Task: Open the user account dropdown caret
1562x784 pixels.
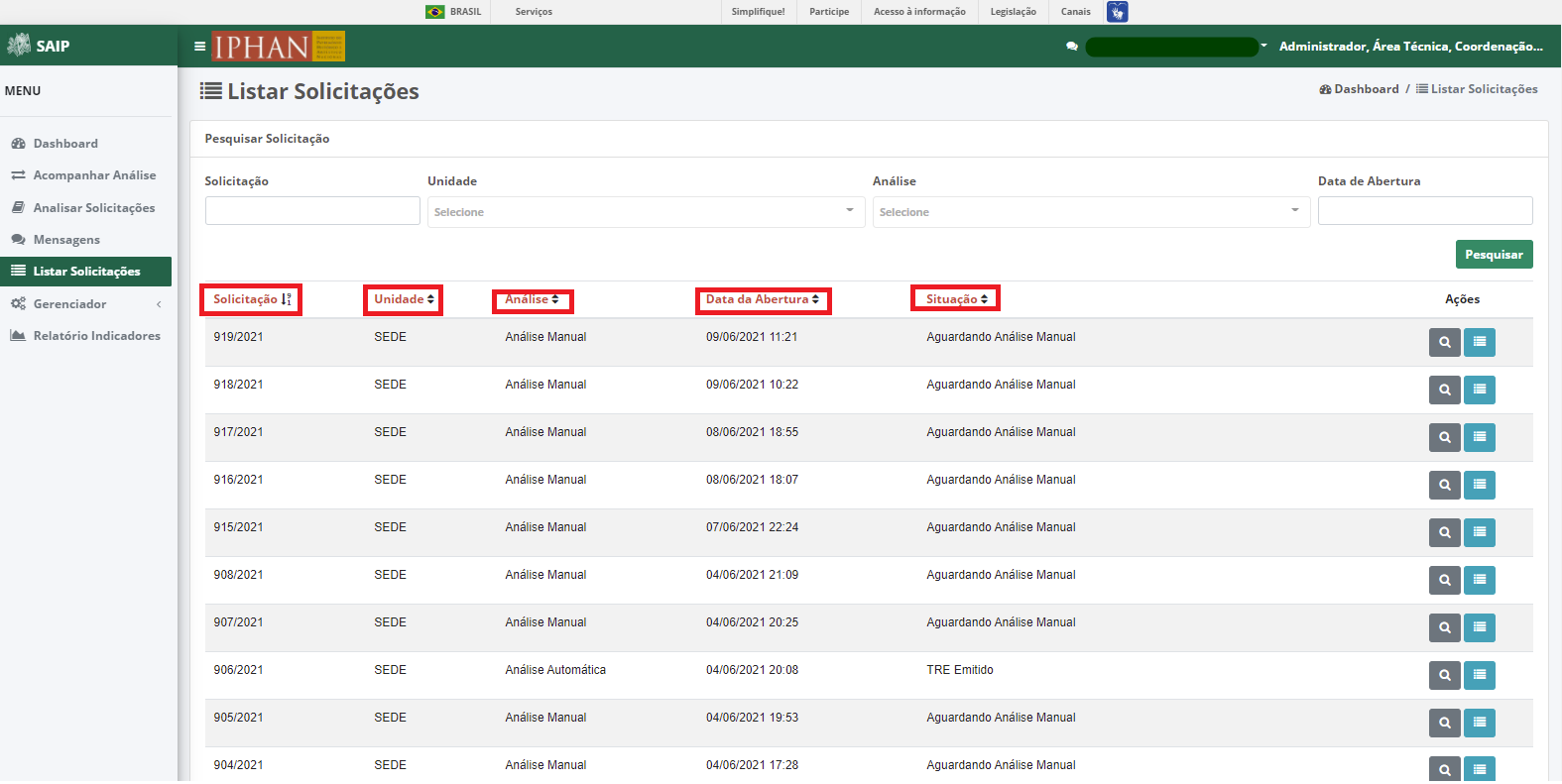Action: [1263, 46]
